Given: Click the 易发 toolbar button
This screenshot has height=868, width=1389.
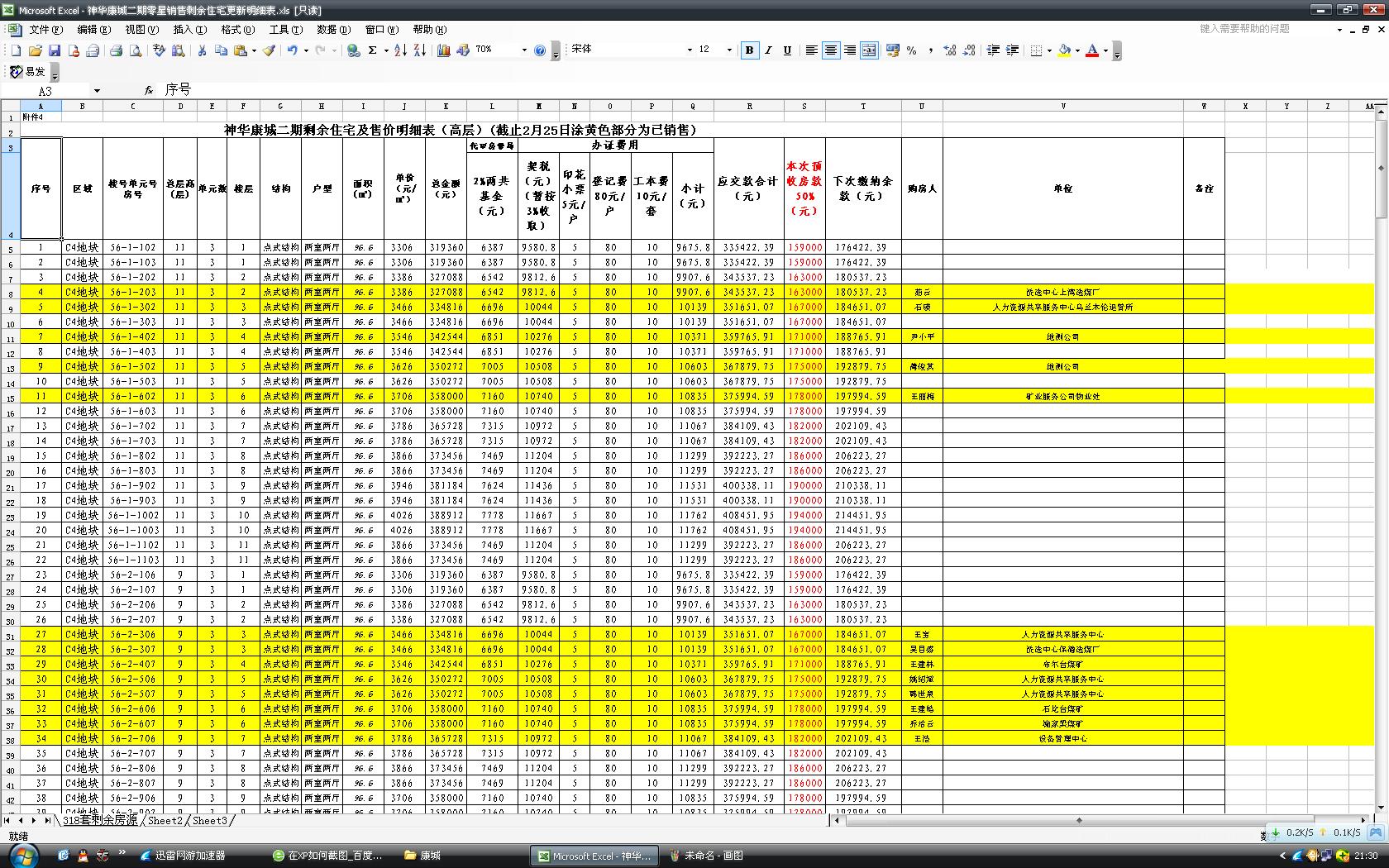Looking at the screenshot, I should coord(29,72).
